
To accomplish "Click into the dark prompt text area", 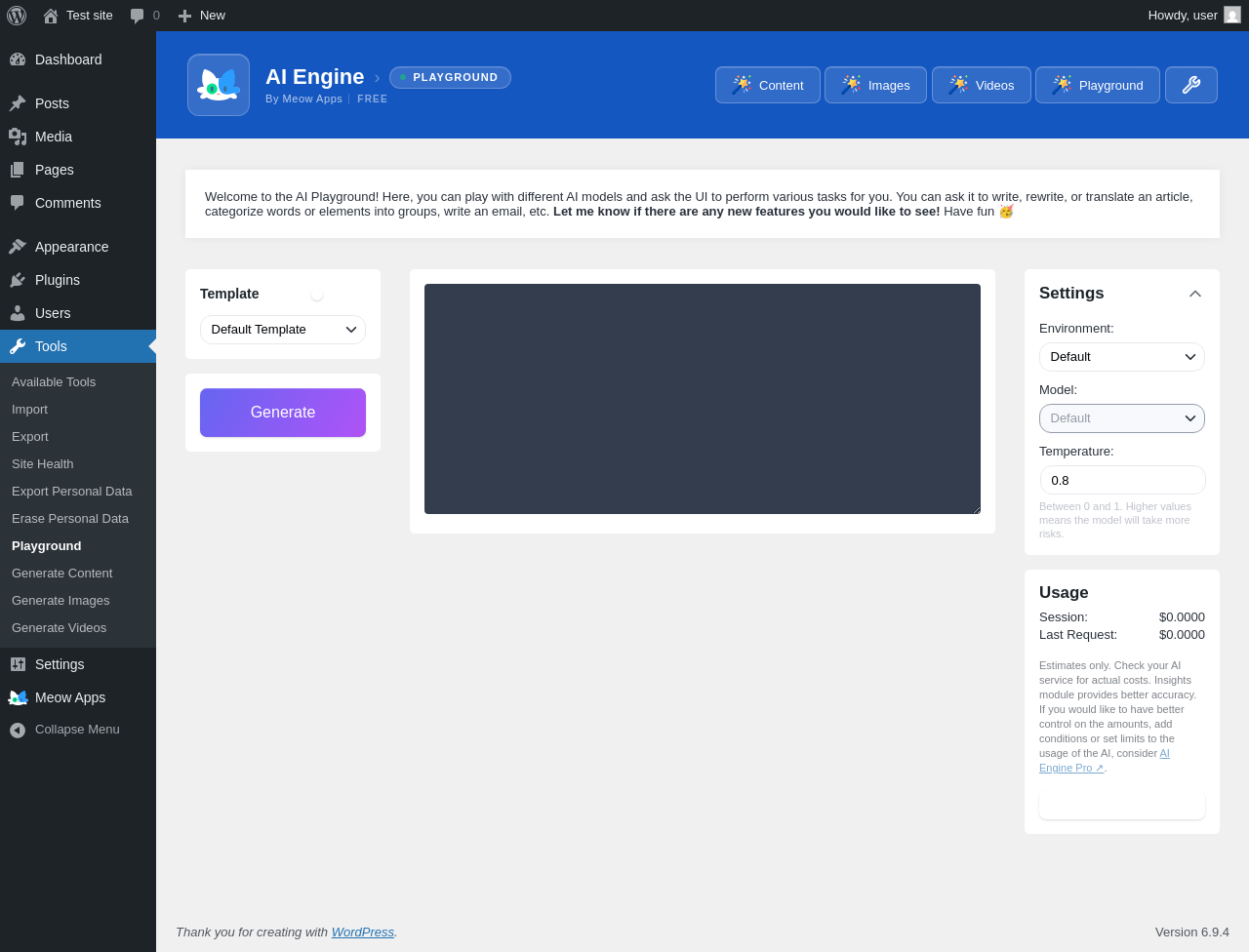I will pos(703,399).
